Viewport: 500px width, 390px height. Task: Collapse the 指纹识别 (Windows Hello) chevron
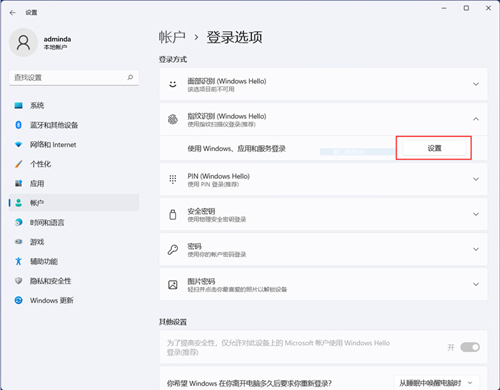476,119
